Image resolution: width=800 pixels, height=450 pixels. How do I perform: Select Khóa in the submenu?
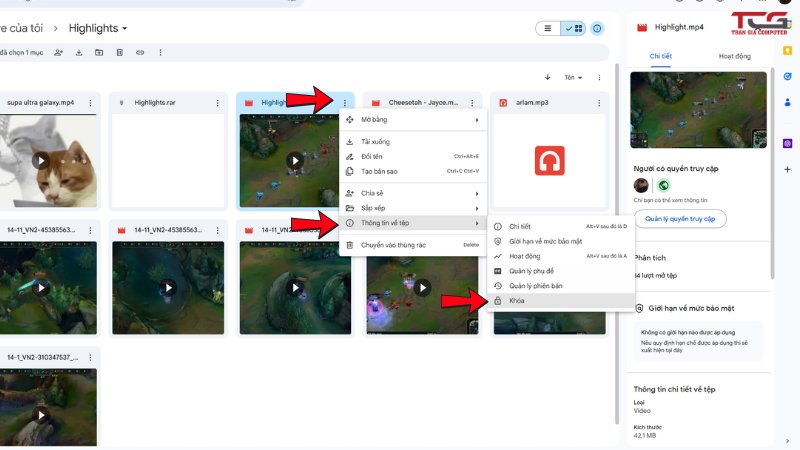561,301
